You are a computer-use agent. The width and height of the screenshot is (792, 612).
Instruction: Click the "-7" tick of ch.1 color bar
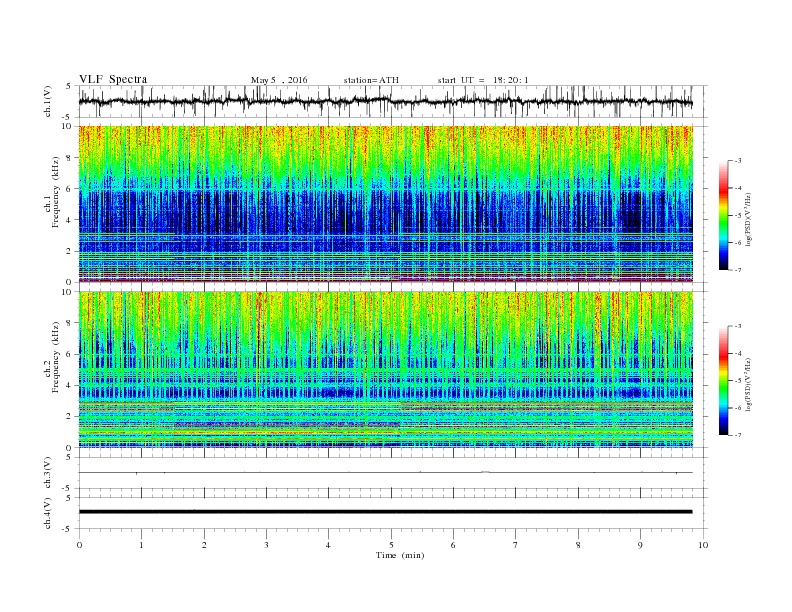[738, 270]
